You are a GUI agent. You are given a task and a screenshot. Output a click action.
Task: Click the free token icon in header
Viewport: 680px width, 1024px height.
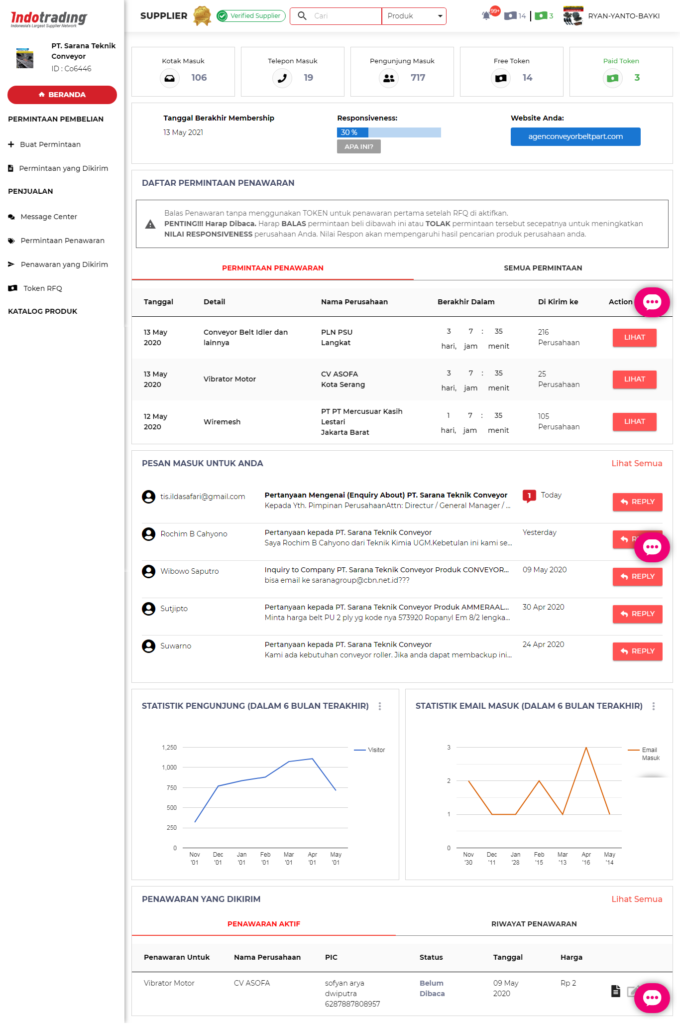click(x=510, y=16)
